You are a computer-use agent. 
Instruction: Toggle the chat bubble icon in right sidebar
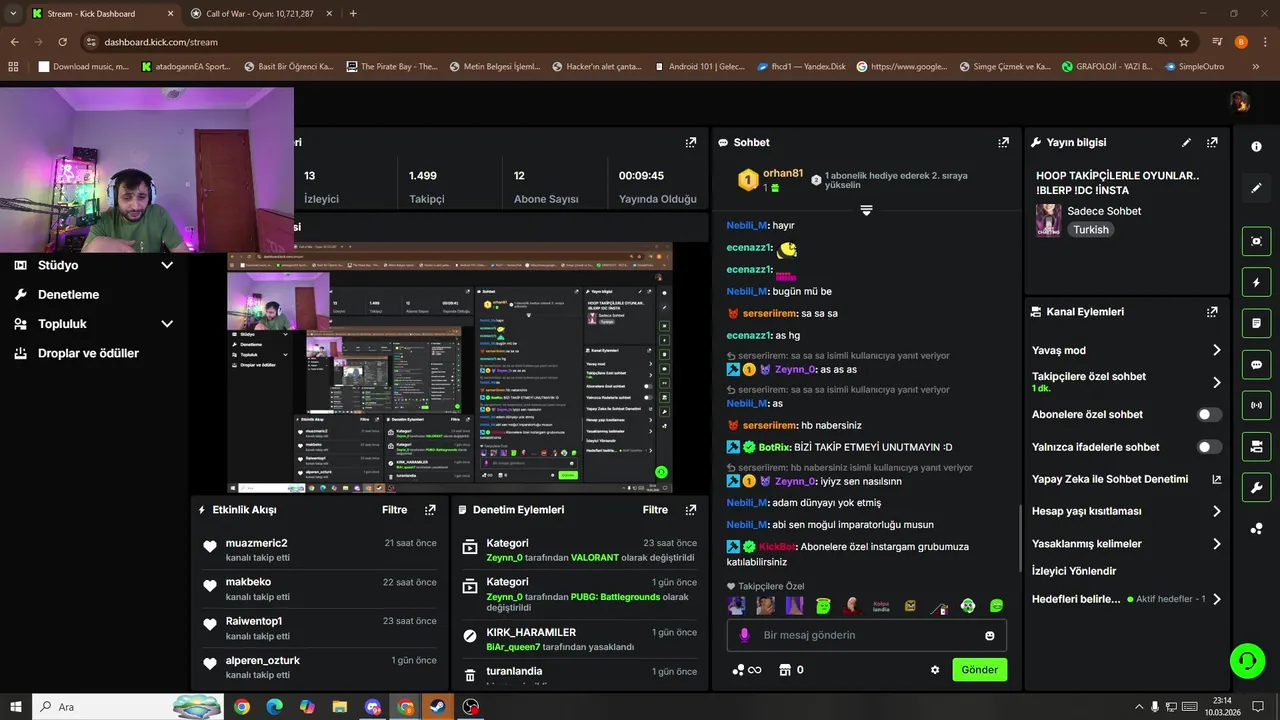tap(1256, 365)
